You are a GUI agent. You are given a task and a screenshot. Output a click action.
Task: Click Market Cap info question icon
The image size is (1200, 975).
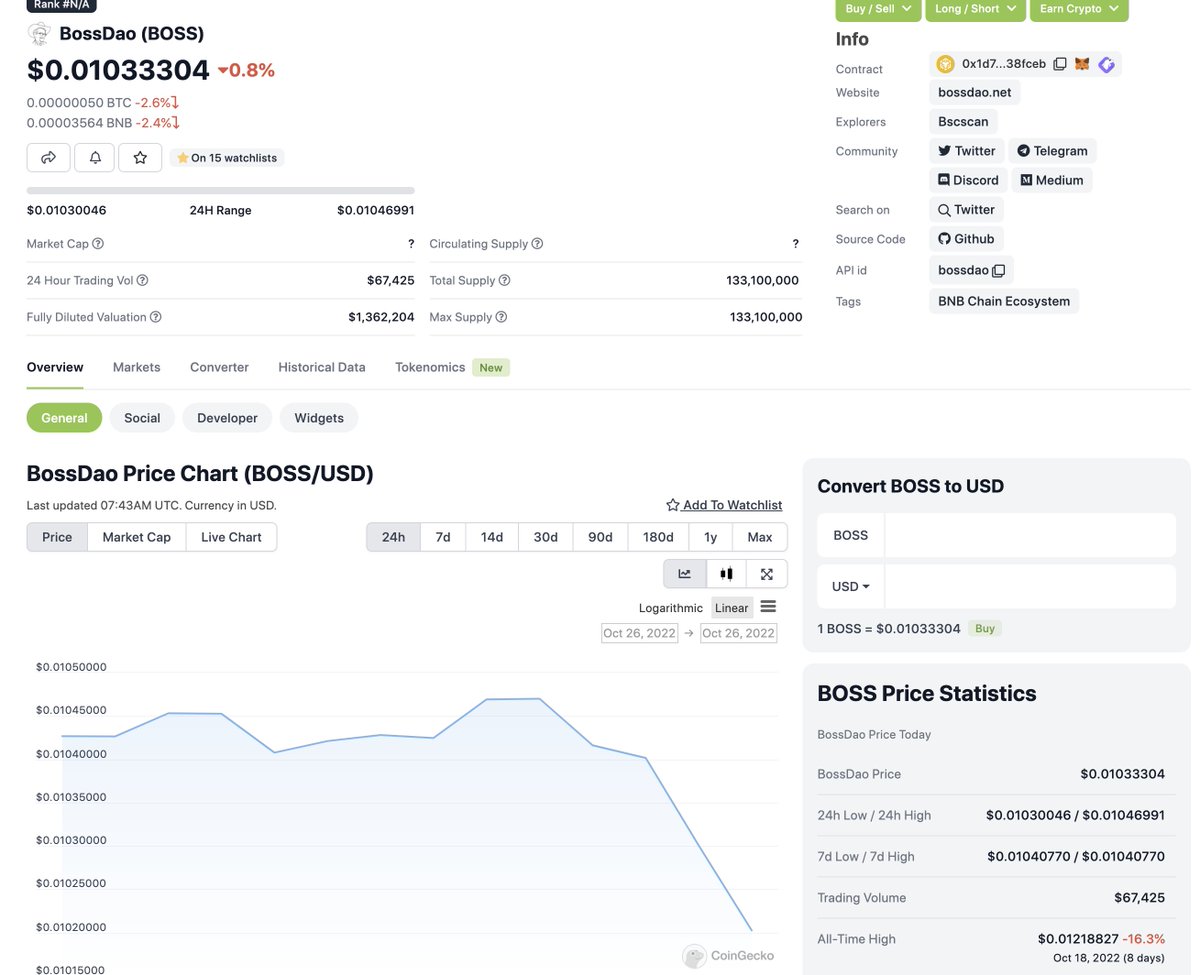click(x=98, y=243)
